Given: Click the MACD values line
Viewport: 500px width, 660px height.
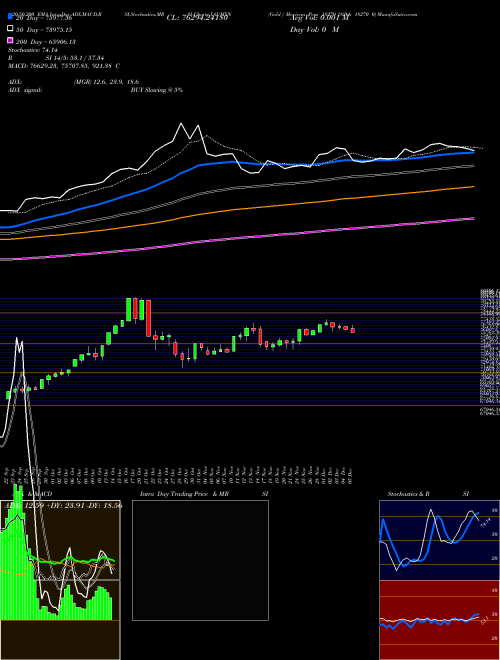Looking at the screenshot, I should click(x=64, y=66).
